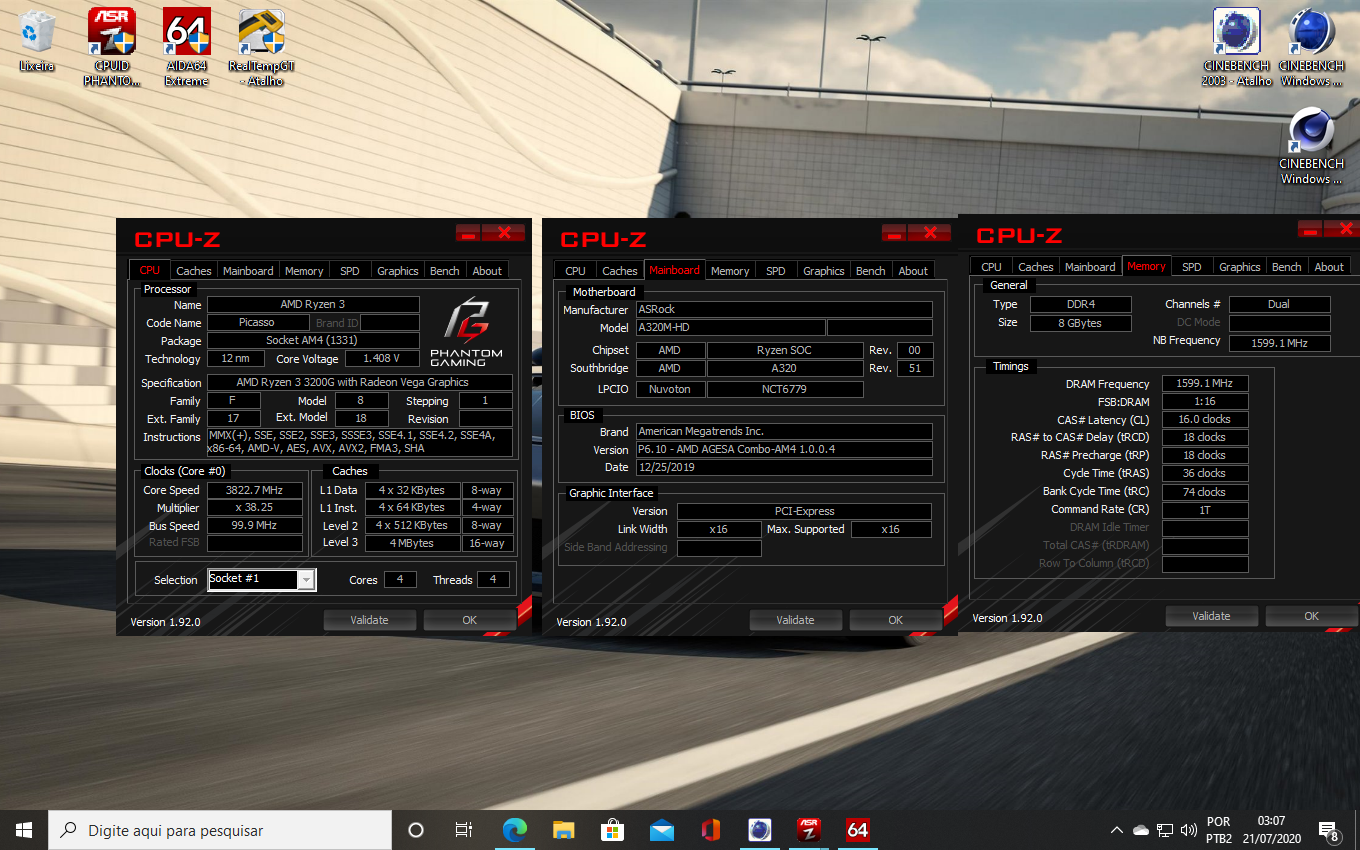Click Core Voltage value 1.408 V
Image resolution: width=1360 pixels, height=850 pixels.
pyautogui.click(x=381, y=358)
